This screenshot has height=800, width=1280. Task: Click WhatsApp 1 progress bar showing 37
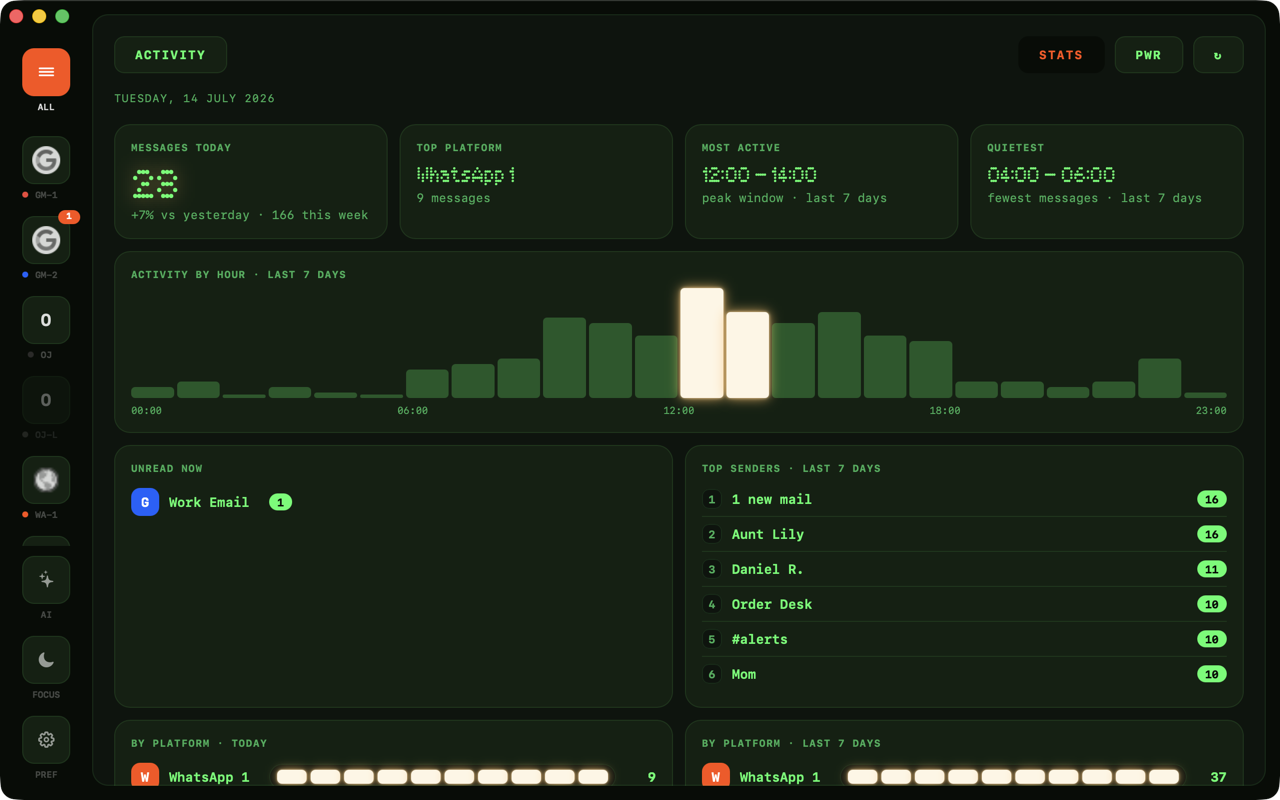pos(1013,777)
